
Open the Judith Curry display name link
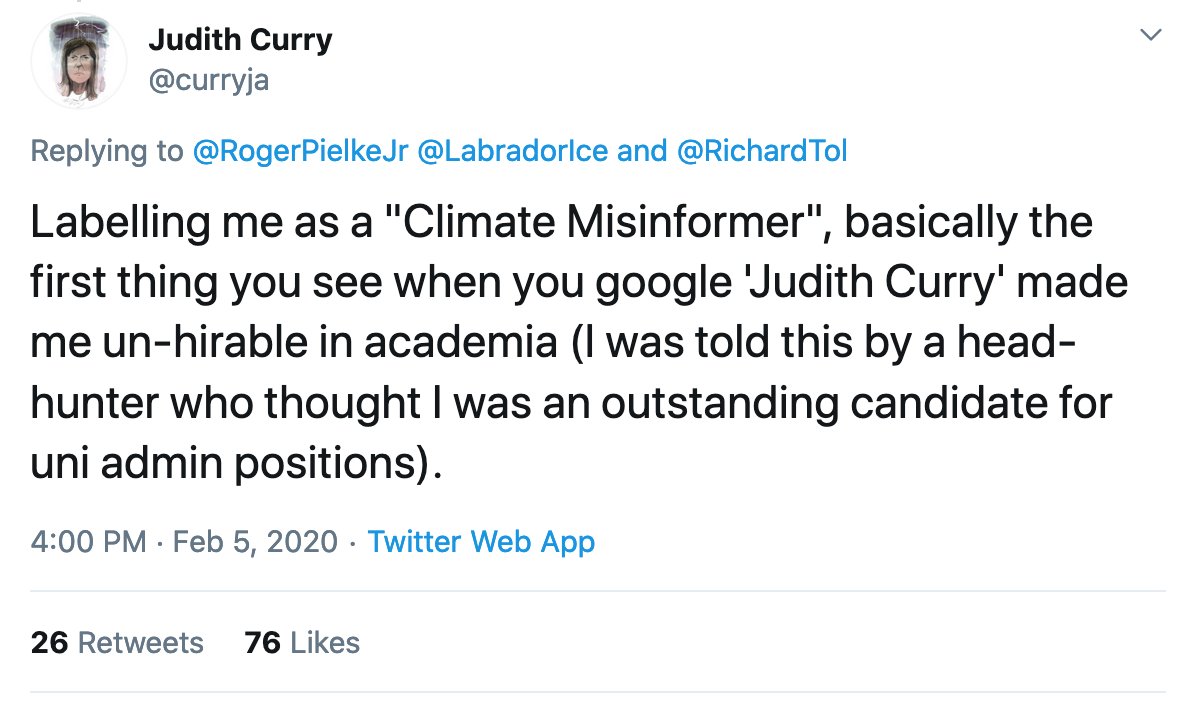pyautogui.click(x=240, y=40)
